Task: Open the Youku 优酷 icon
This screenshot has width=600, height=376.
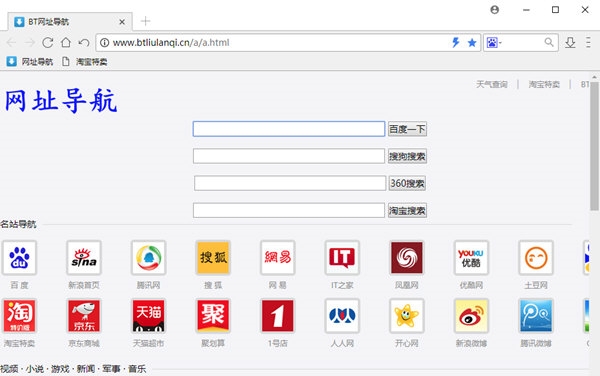Action: coord(471,257)
